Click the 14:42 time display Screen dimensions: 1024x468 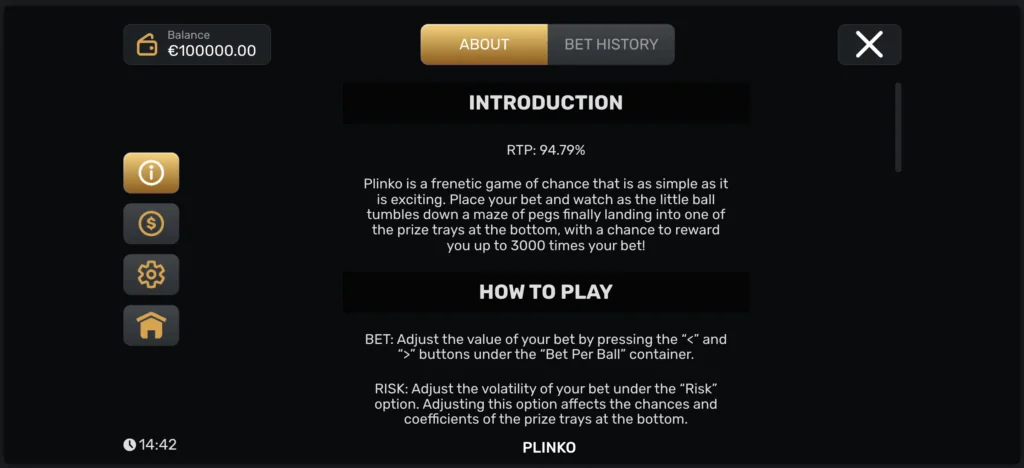point(158,445)
